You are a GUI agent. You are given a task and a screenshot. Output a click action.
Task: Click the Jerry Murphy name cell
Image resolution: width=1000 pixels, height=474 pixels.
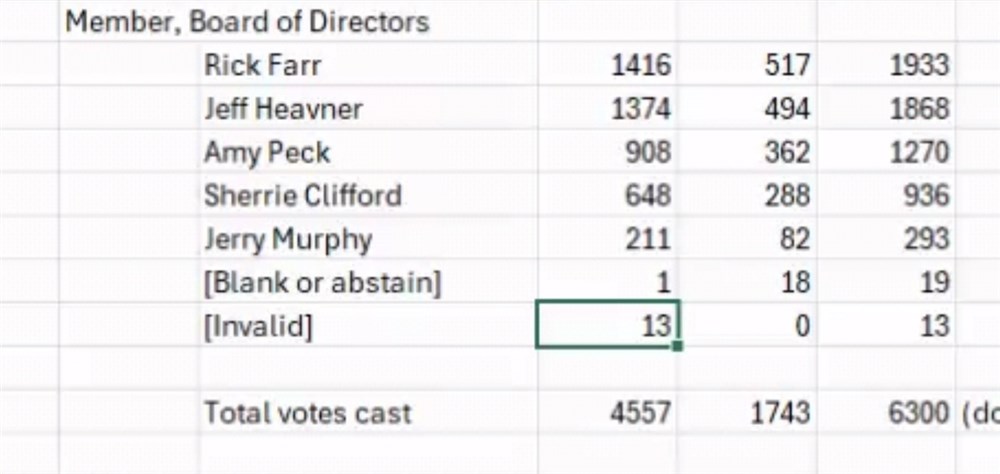(369, 239)
